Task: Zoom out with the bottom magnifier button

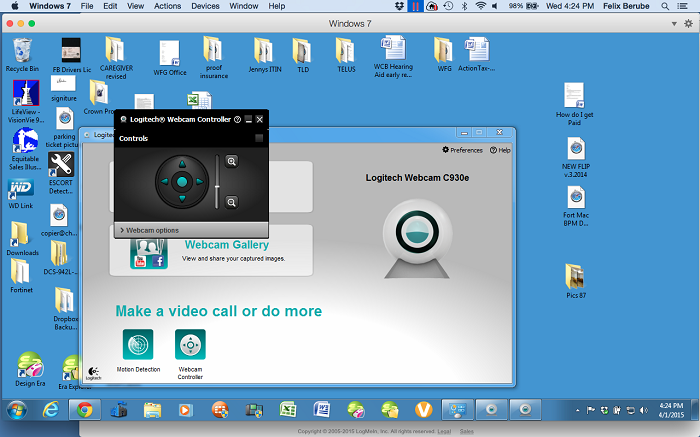Action: tap(231, 202)
